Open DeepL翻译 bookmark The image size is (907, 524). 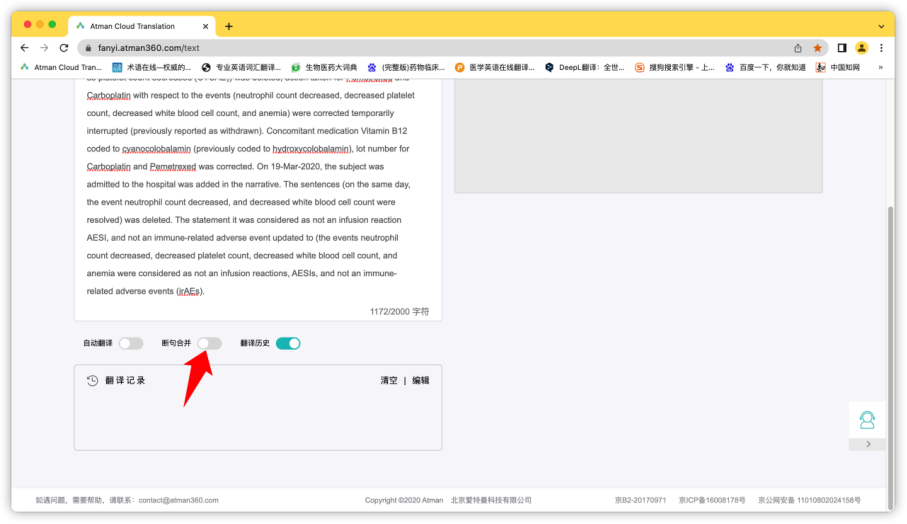point(585,68)
